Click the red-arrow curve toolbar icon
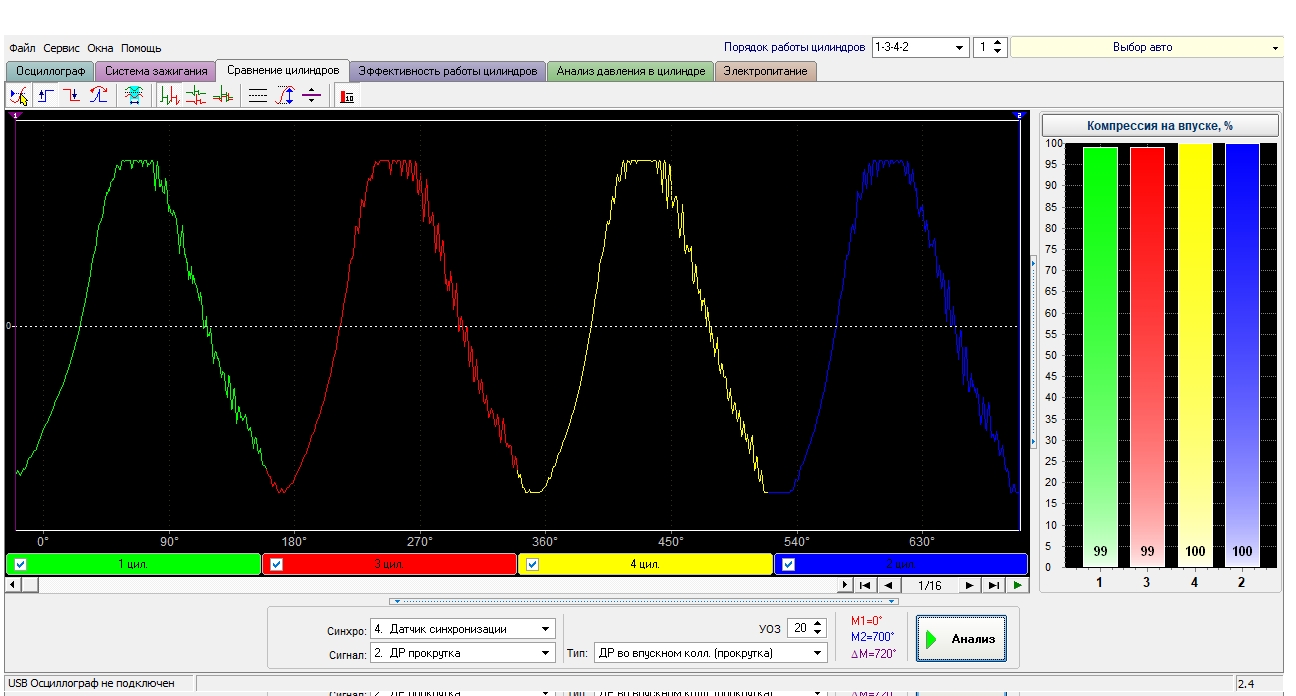This screenshot has width=1296, height=696. [x=98, y=96]
